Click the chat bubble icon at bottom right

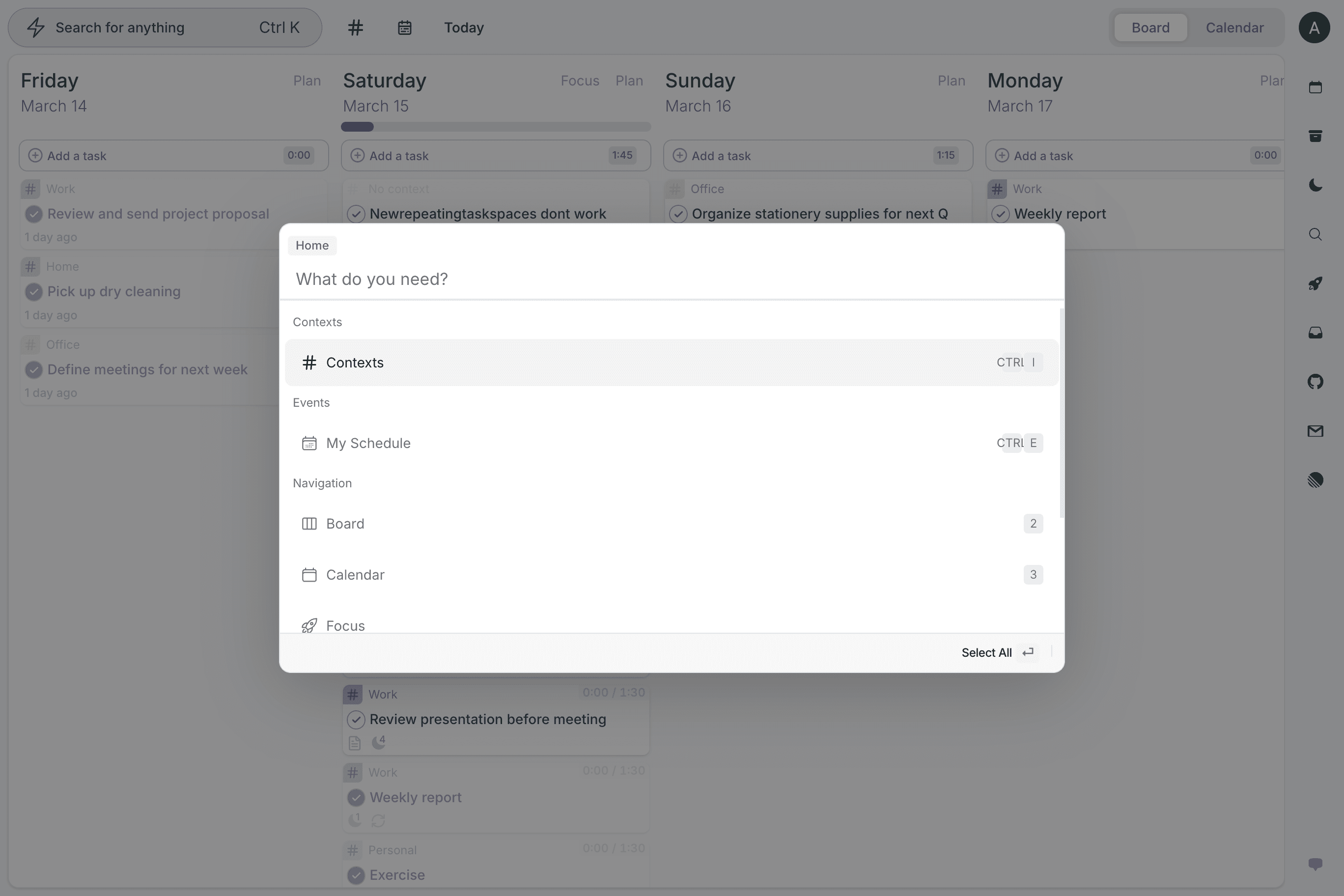1316,864
